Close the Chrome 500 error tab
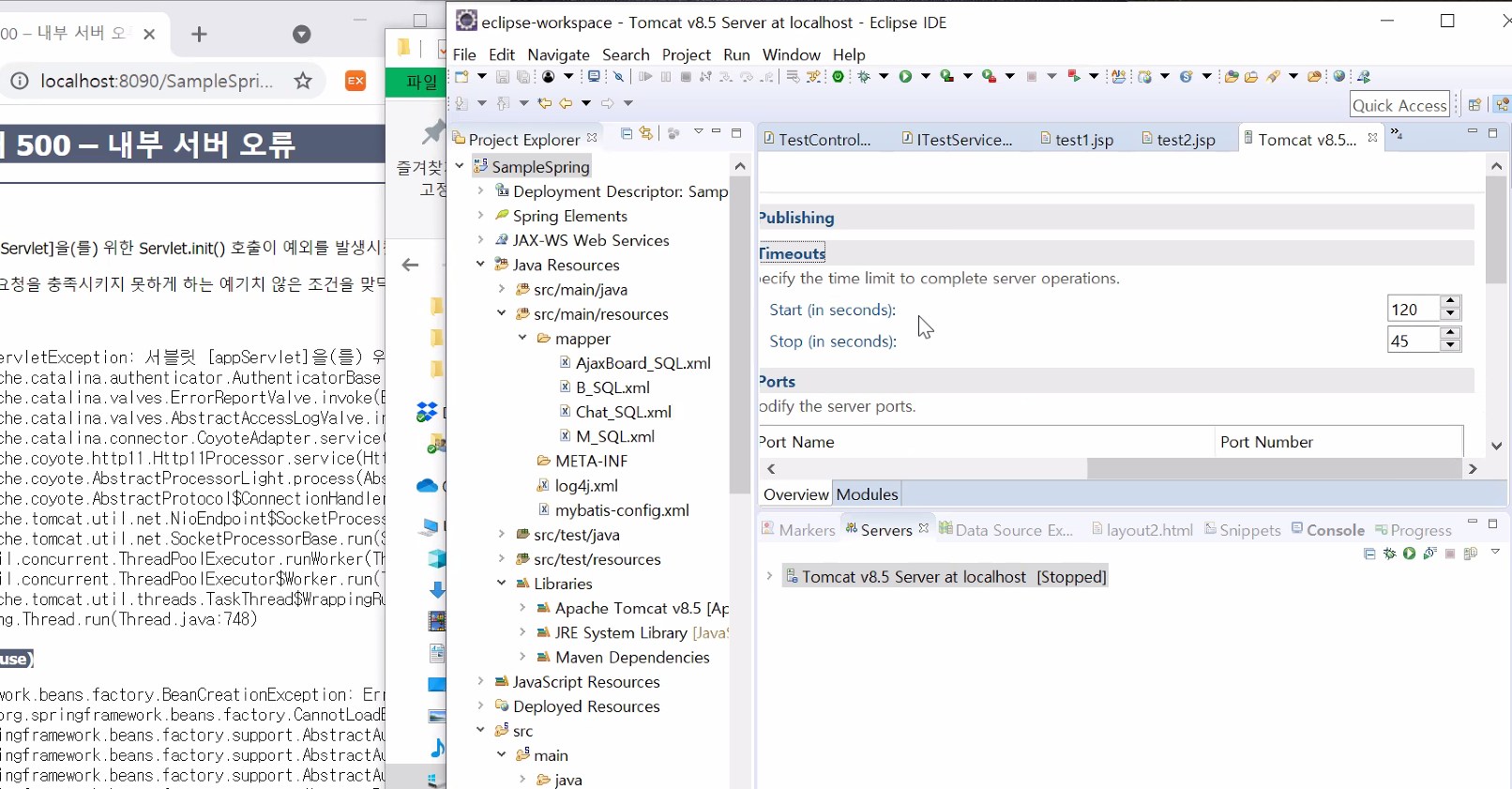This screenshot has width=1512, height=789. [x=149, y=35]
